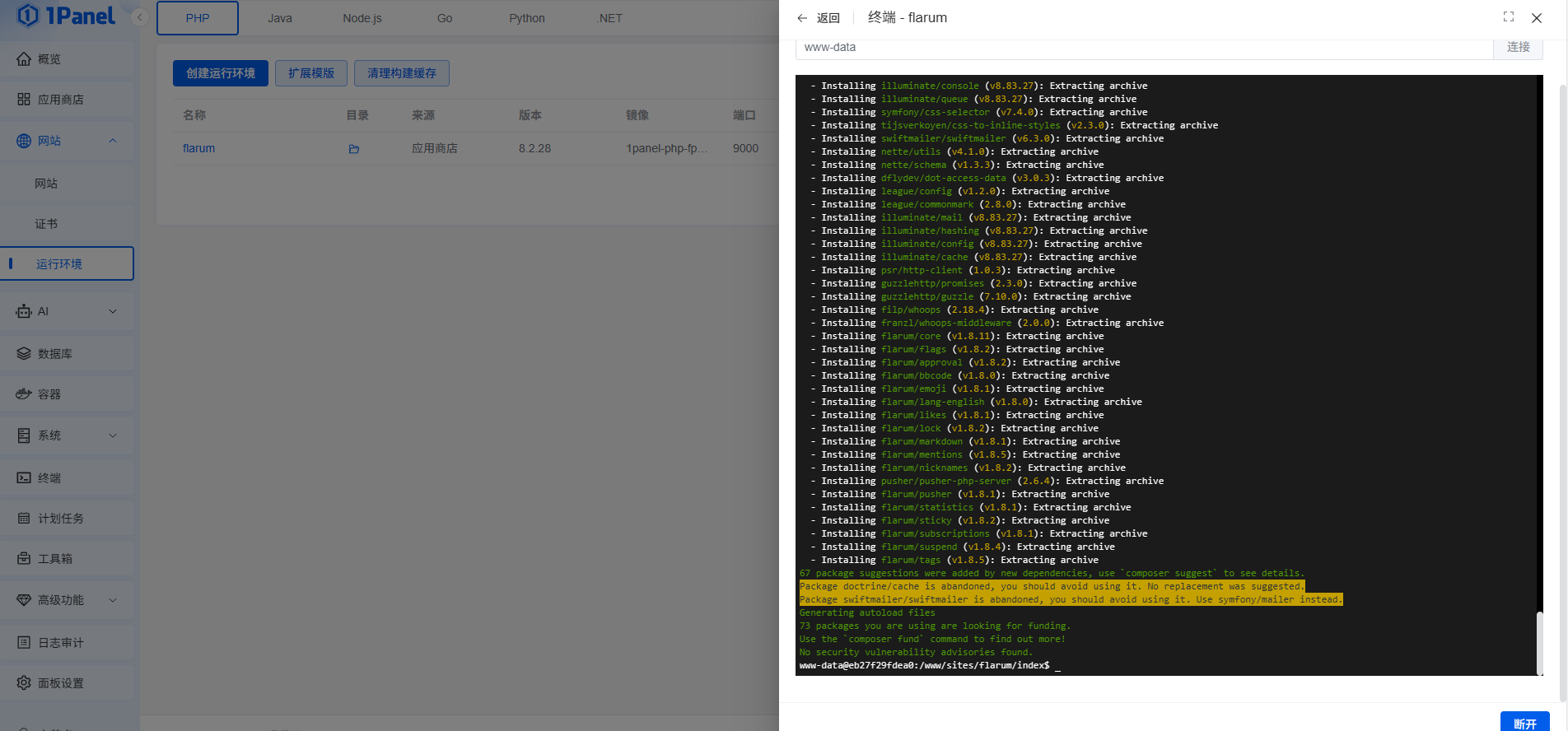Click the 数据库 database layers icon
The image size is (1568, 731).
tap(24, 354)
